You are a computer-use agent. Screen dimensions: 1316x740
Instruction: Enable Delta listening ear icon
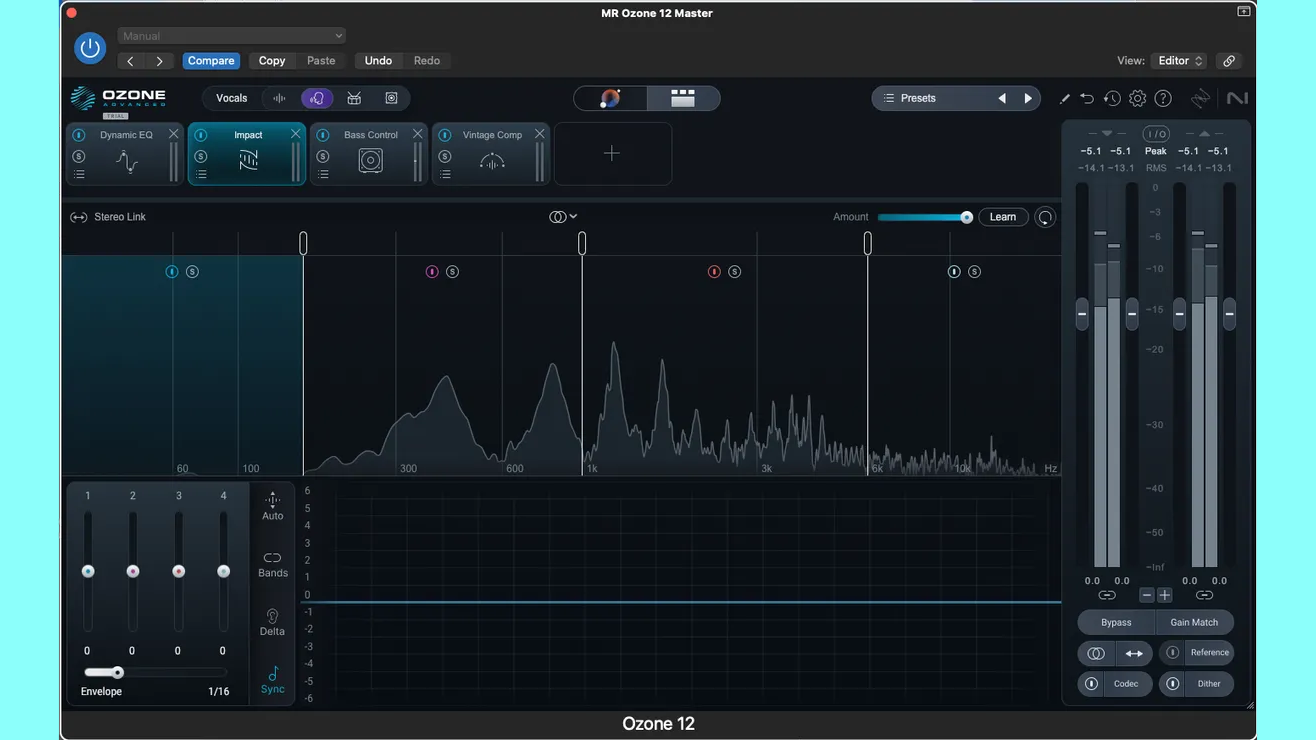click(x=272, y=616)
